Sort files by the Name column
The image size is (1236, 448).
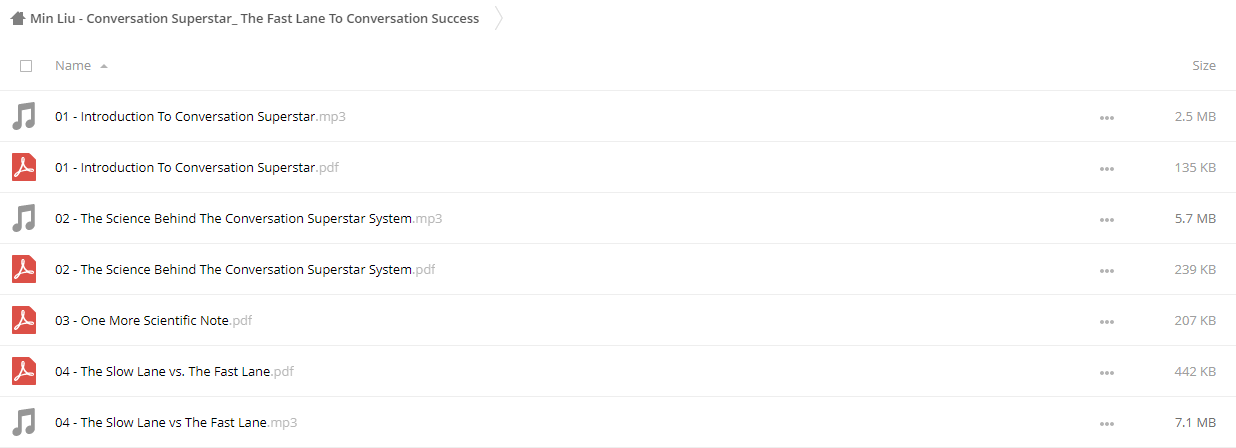73,65
